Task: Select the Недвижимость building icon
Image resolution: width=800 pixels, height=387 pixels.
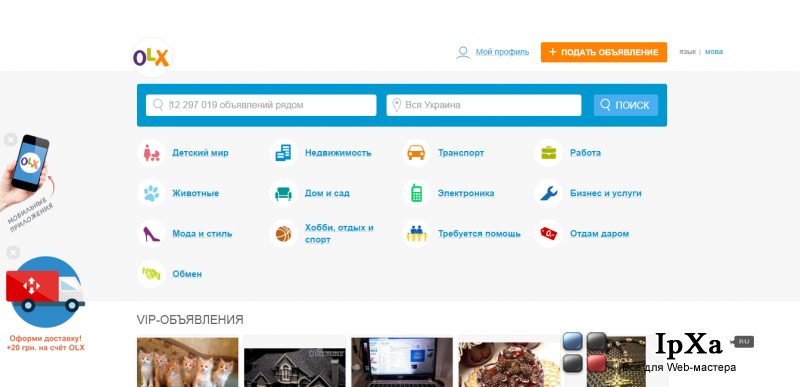Action: tap(283, 152)
